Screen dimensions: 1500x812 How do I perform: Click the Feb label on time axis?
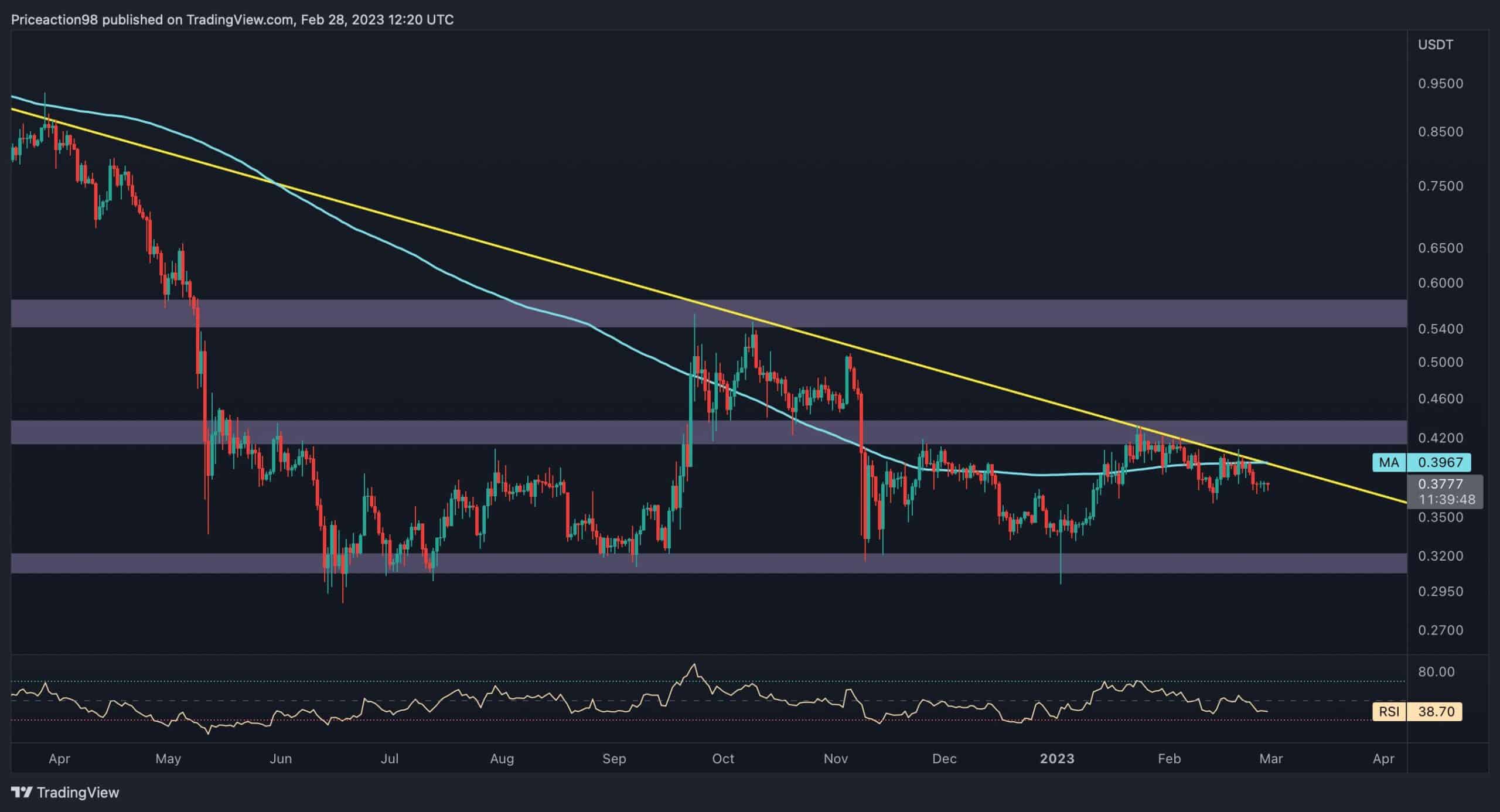pyautogui.click(x=1170, y=759)
